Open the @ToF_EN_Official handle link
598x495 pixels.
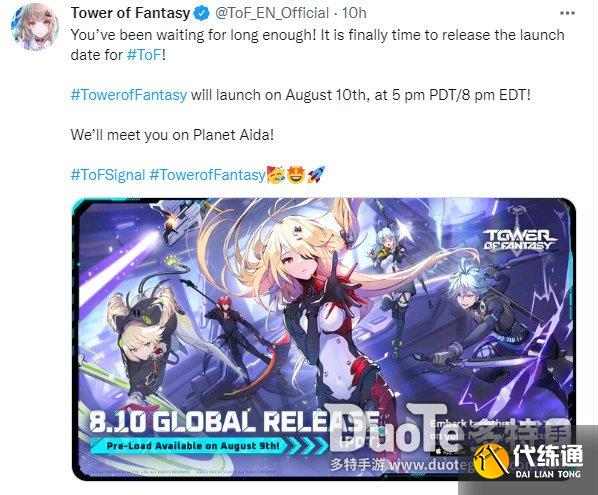coord(272,13)
